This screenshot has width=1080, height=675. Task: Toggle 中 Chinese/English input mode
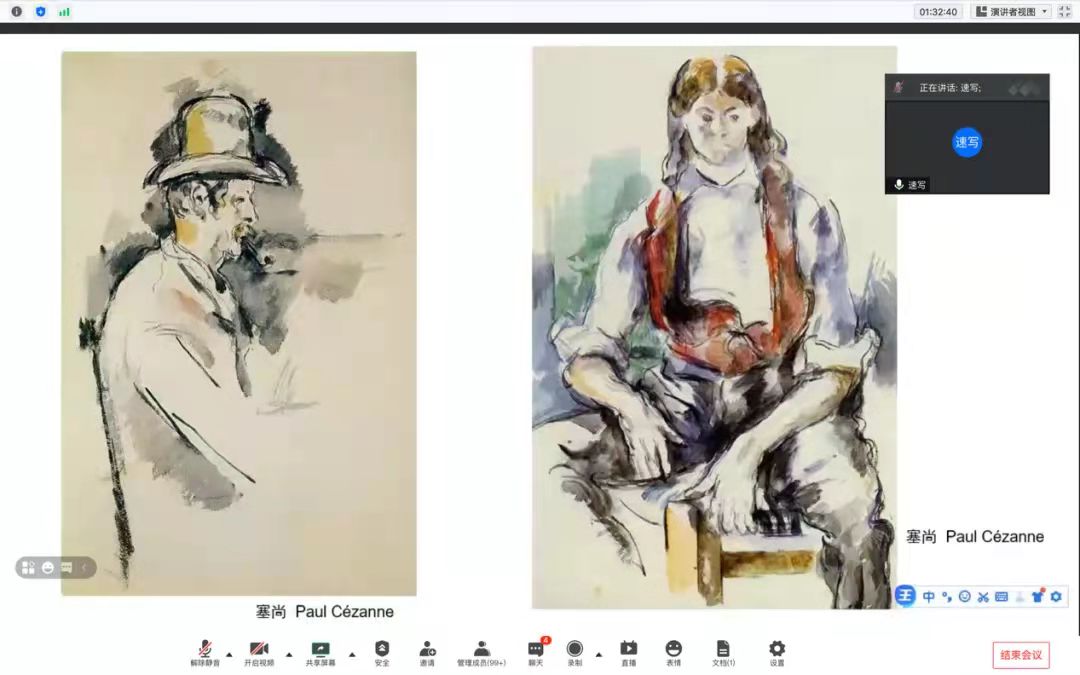(928, 596)
